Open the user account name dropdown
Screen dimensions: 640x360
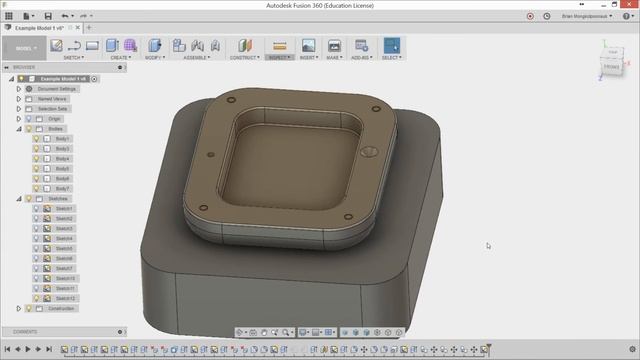(587, 16)
